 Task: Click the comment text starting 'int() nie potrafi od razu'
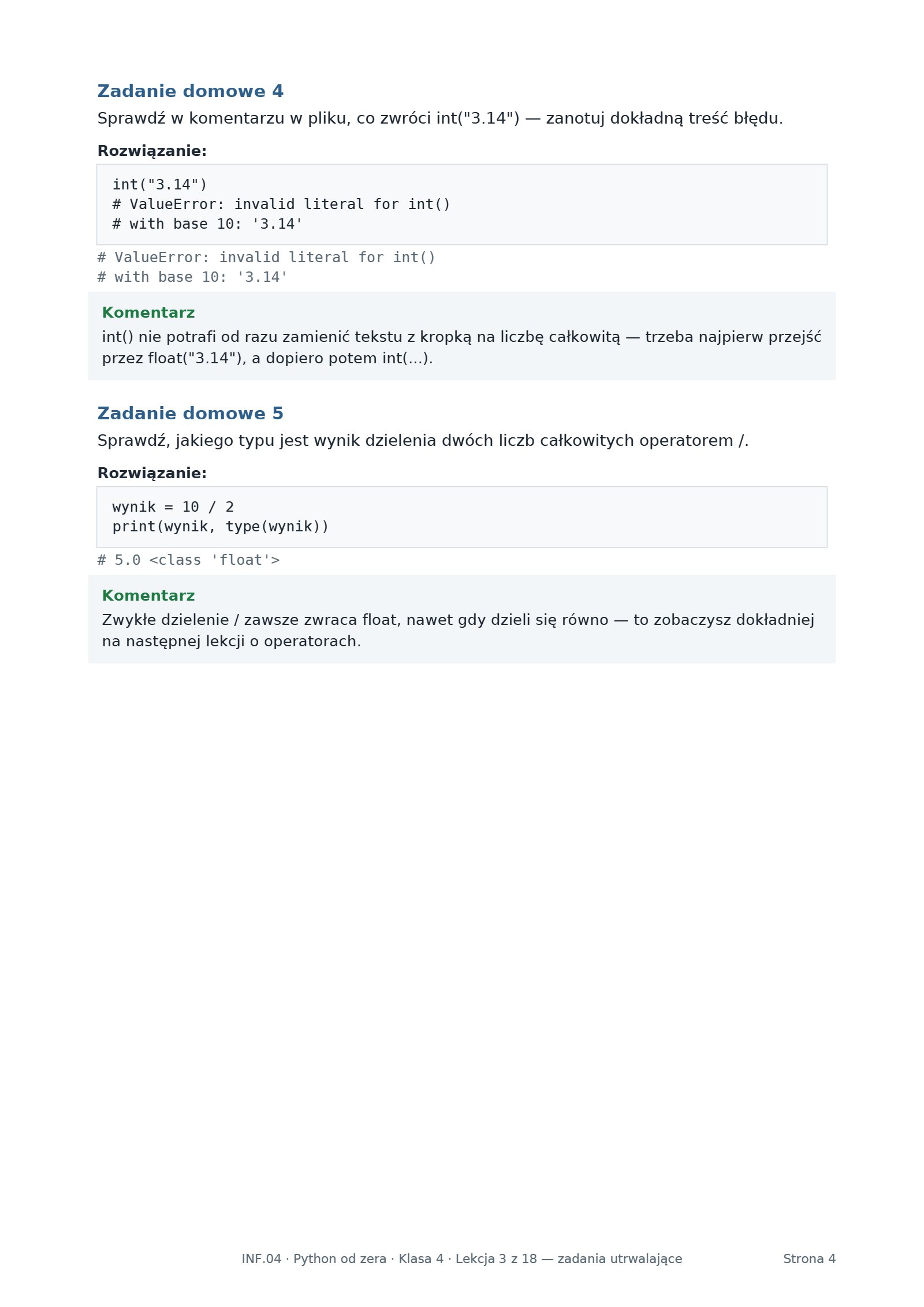click(x=461, y=337)
